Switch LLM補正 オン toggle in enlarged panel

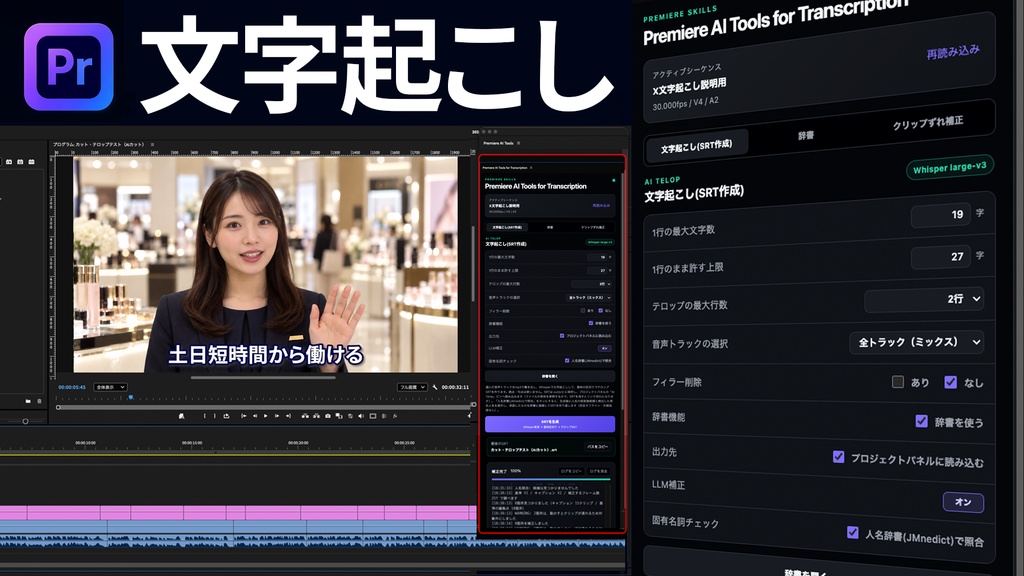pos(963,502)
